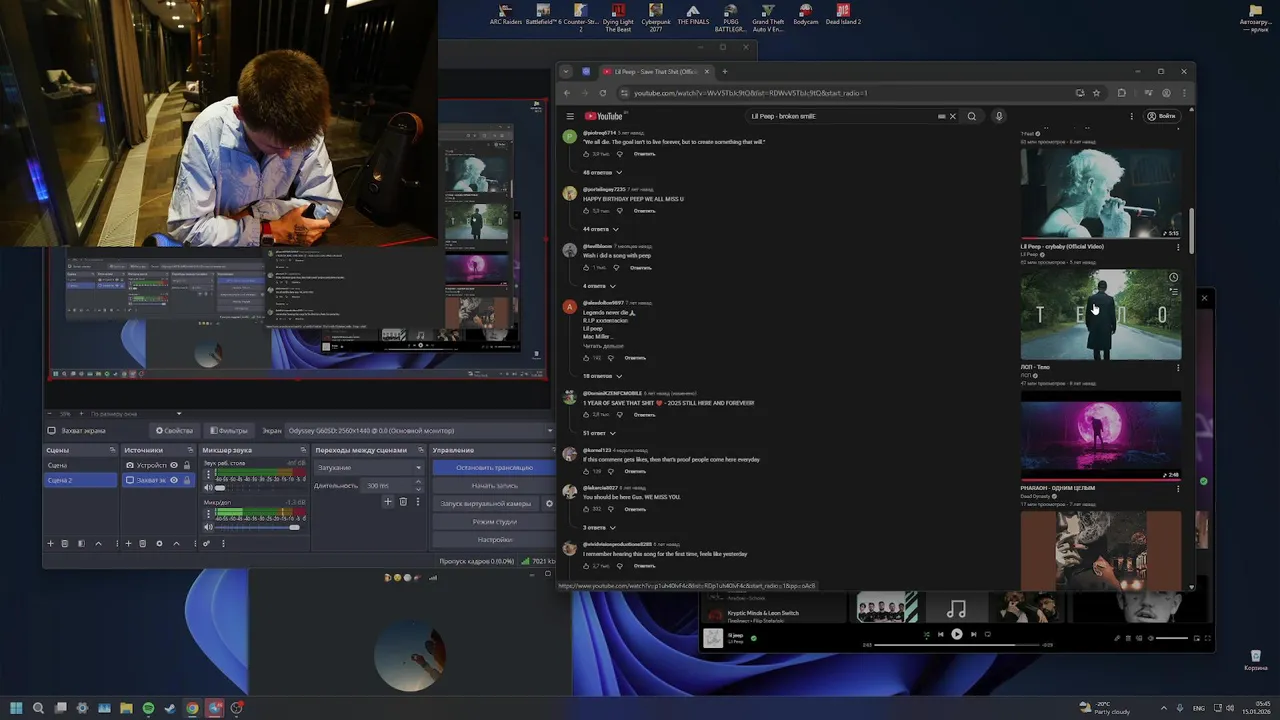
Task: Toggle visibility of Захват эк source
Action: [x=174, y=480]
